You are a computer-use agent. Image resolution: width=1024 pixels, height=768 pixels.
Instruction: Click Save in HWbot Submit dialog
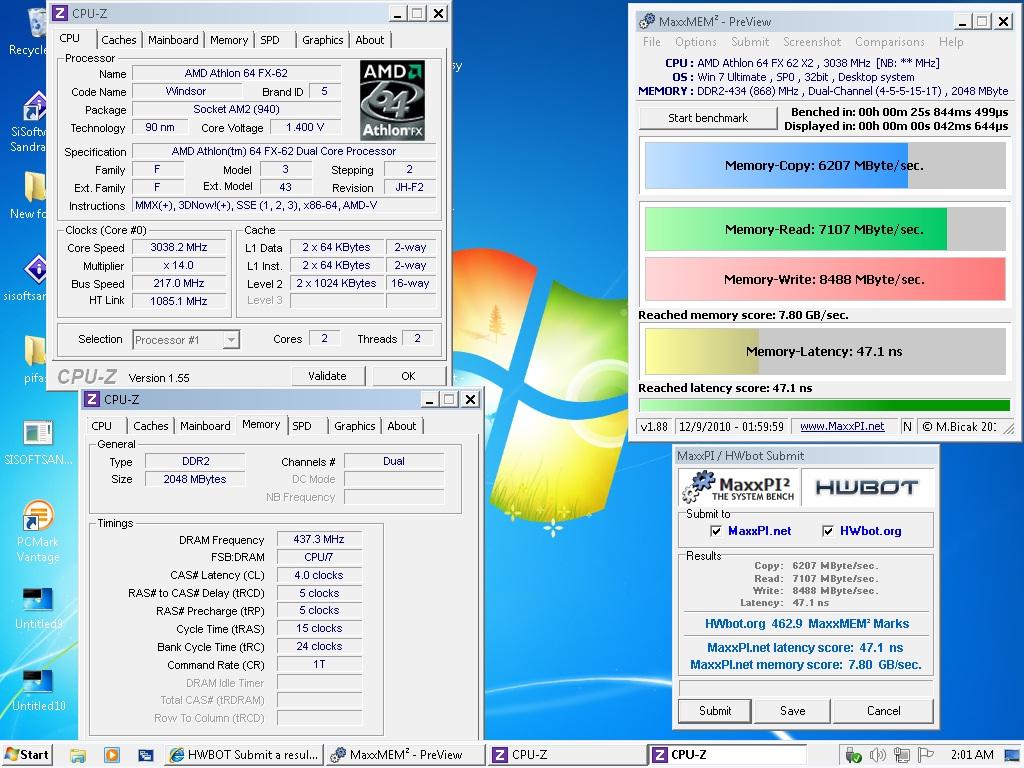coord(792,711)
